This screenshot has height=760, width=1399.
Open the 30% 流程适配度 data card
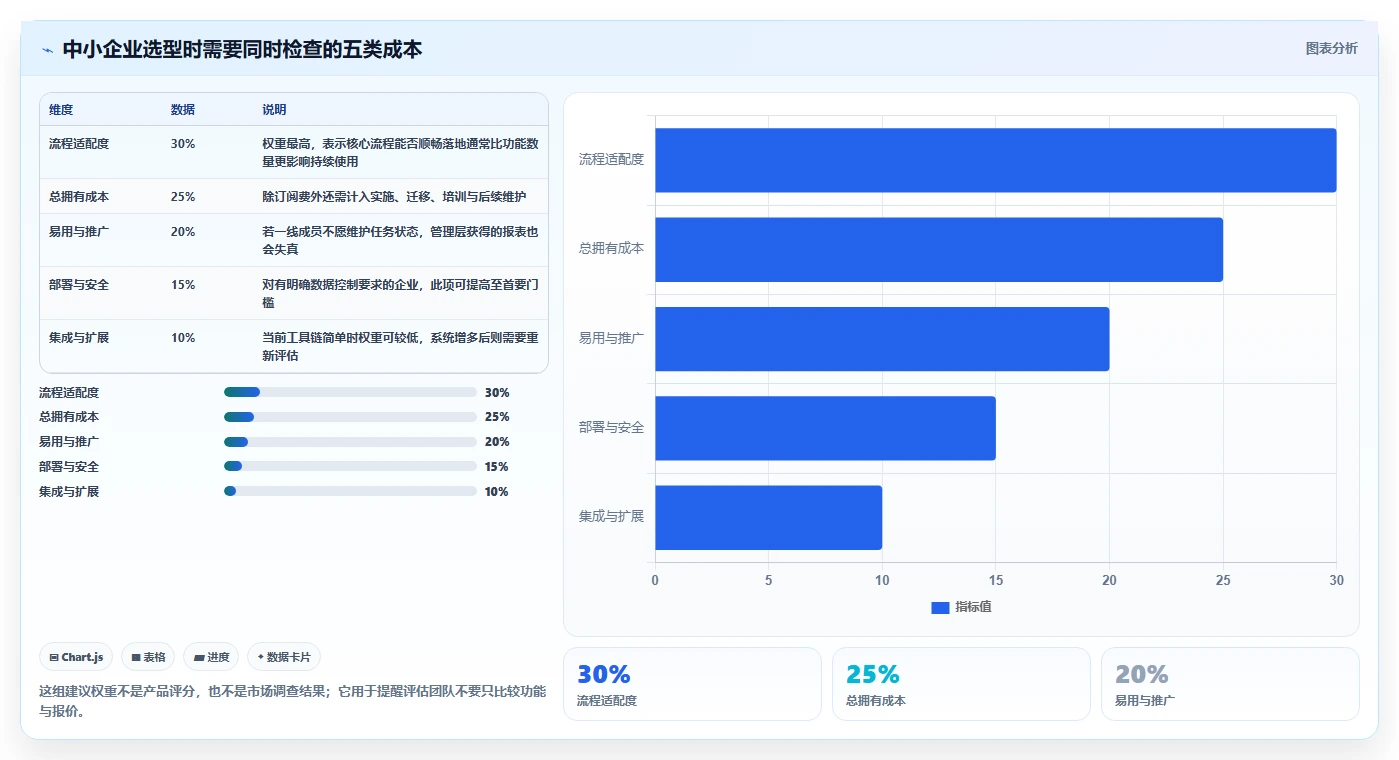point(692,684)
